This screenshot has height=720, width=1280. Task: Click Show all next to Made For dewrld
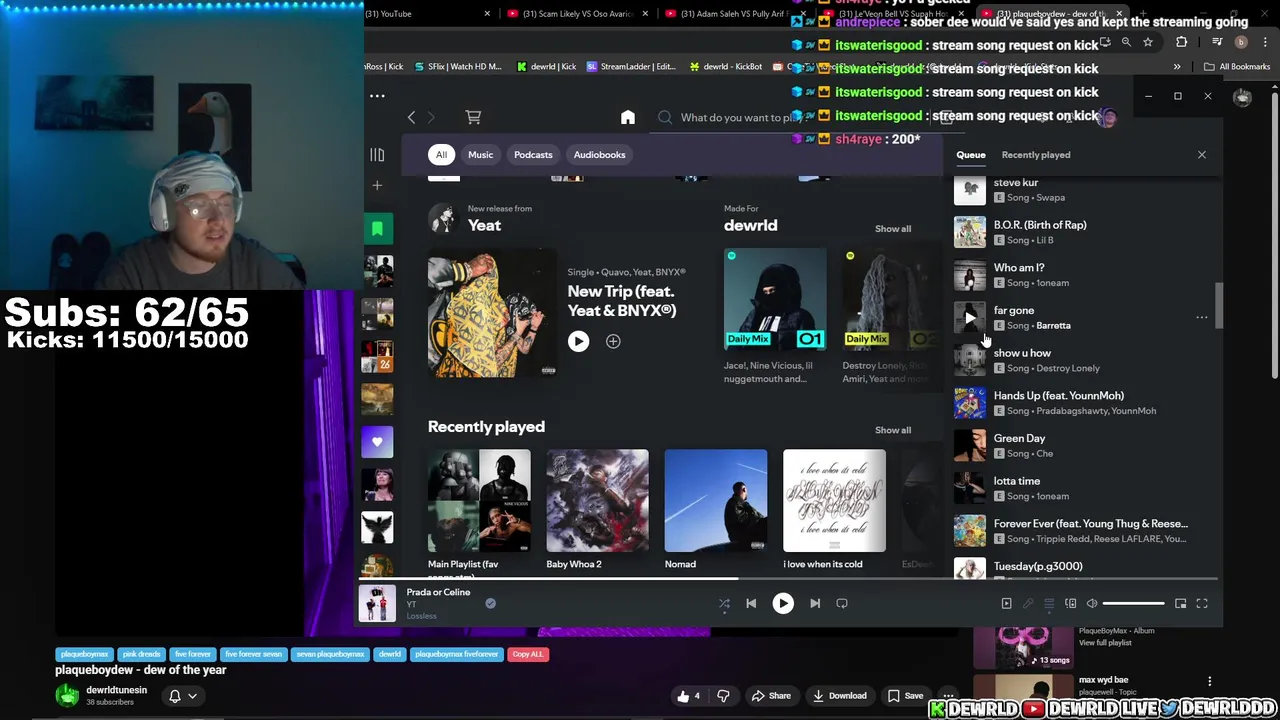click(x=893, y=229)
